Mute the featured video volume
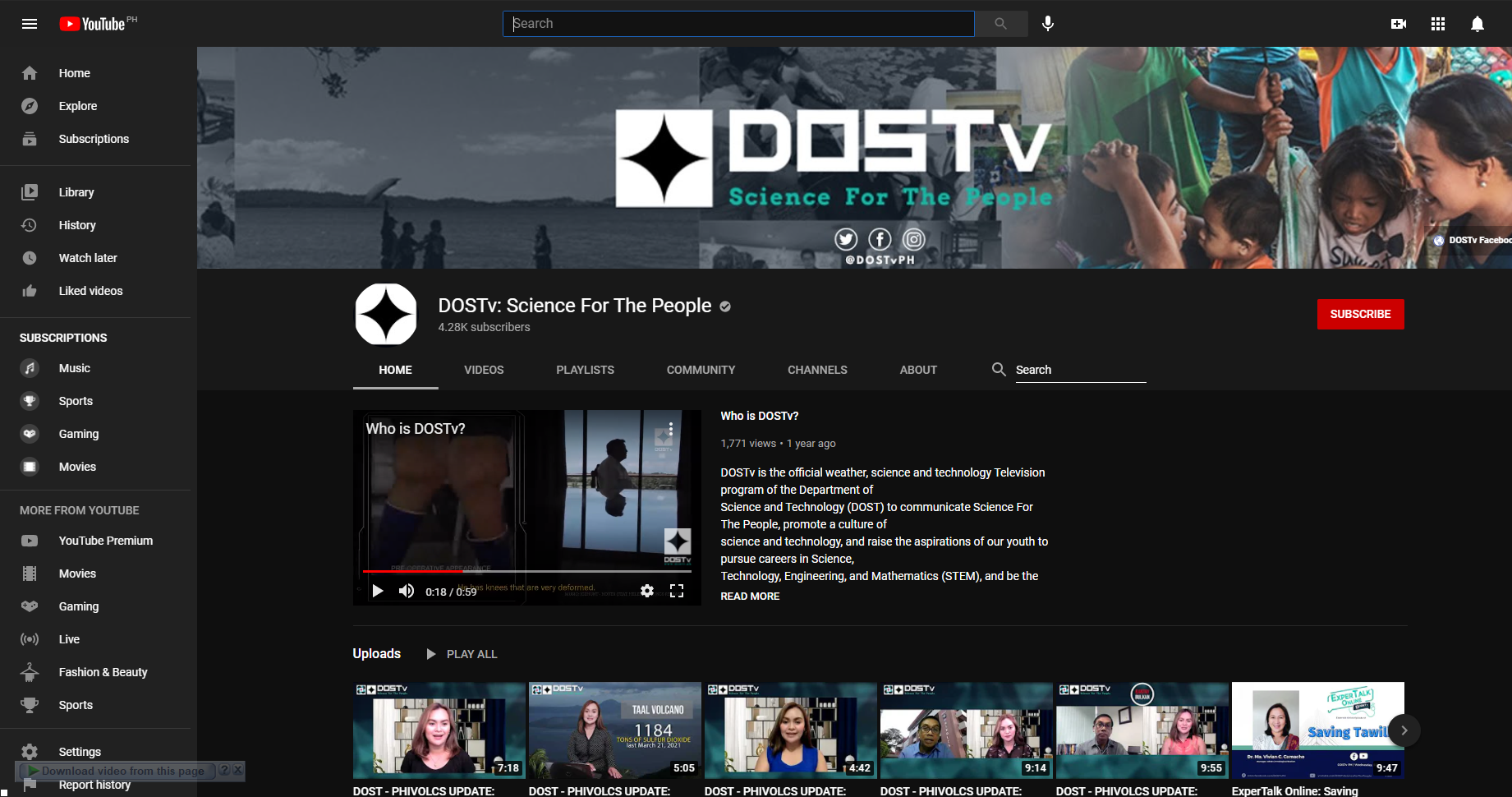The height and width of the screenshot is (797, 1512). tap(407, 591)
